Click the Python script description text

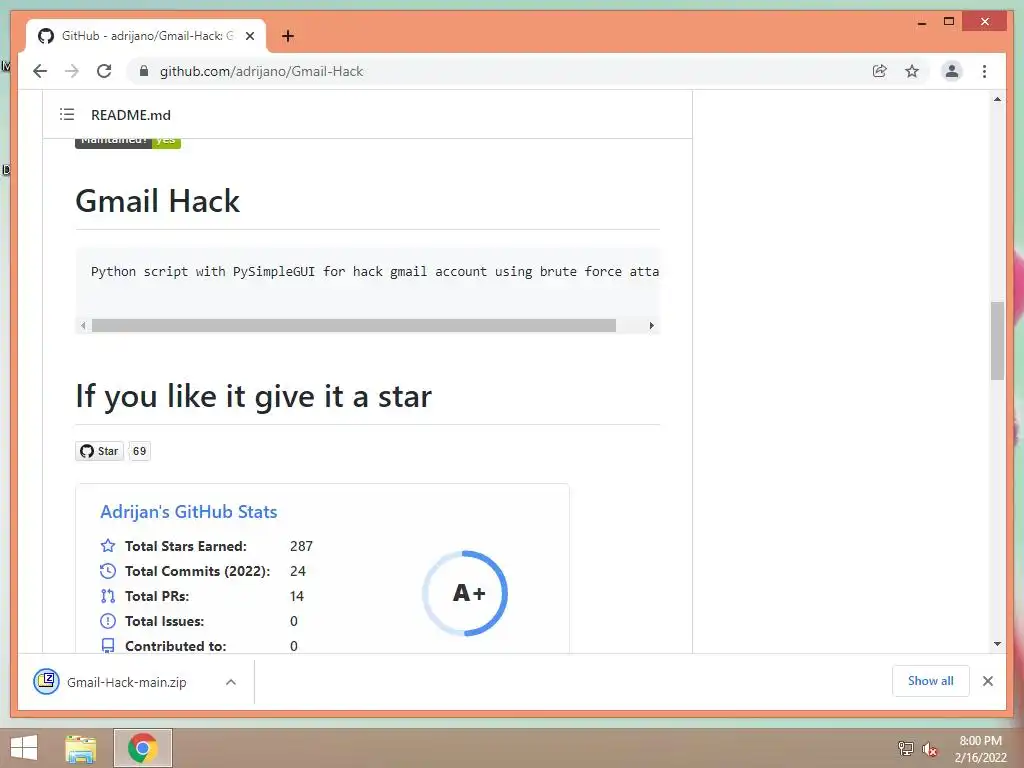[375, 272]
